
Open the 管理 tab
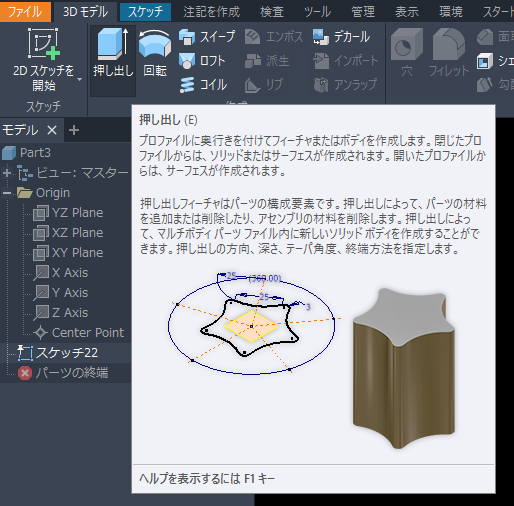(363, 12)
